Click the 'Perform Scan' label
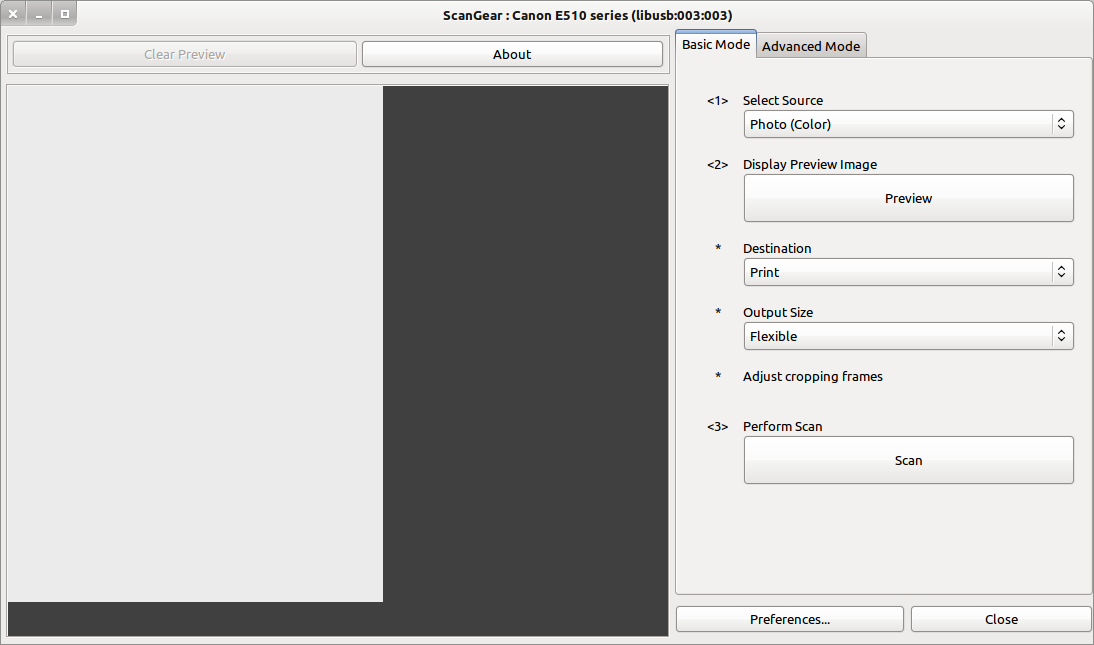 point(783,427)
